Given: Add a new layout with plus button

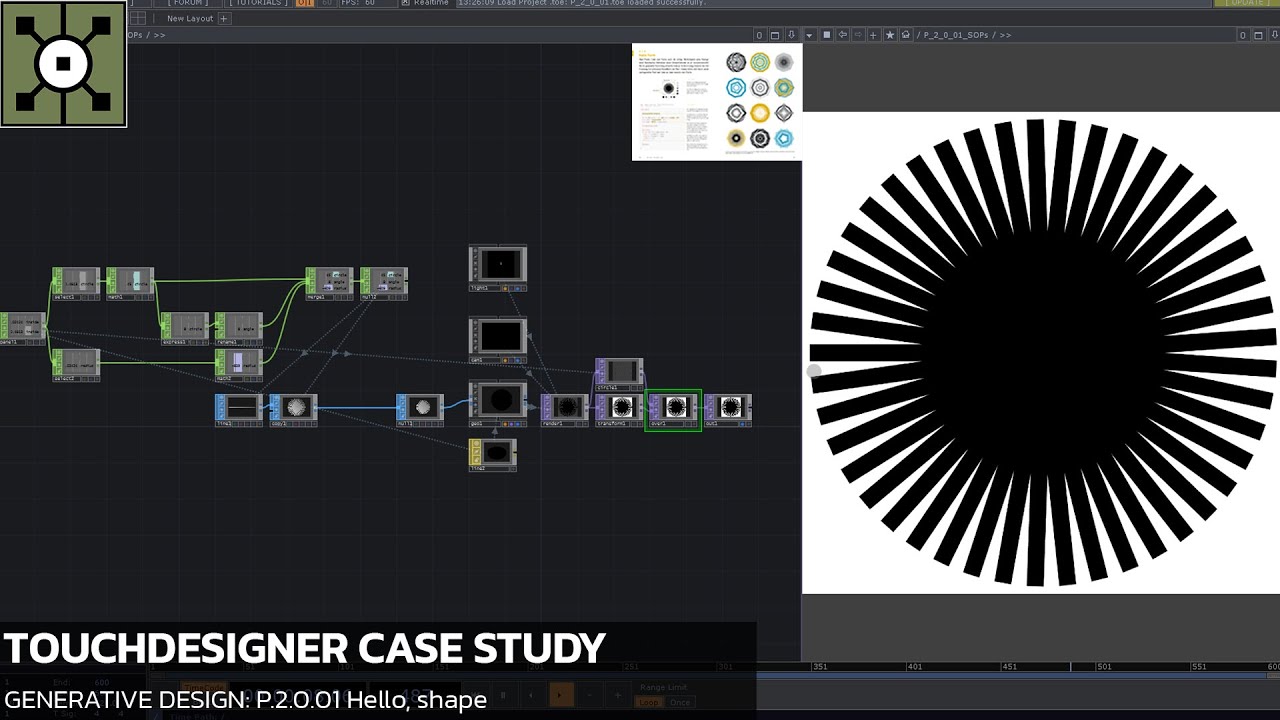Looking at the screenshot, I should click(224, 18).
